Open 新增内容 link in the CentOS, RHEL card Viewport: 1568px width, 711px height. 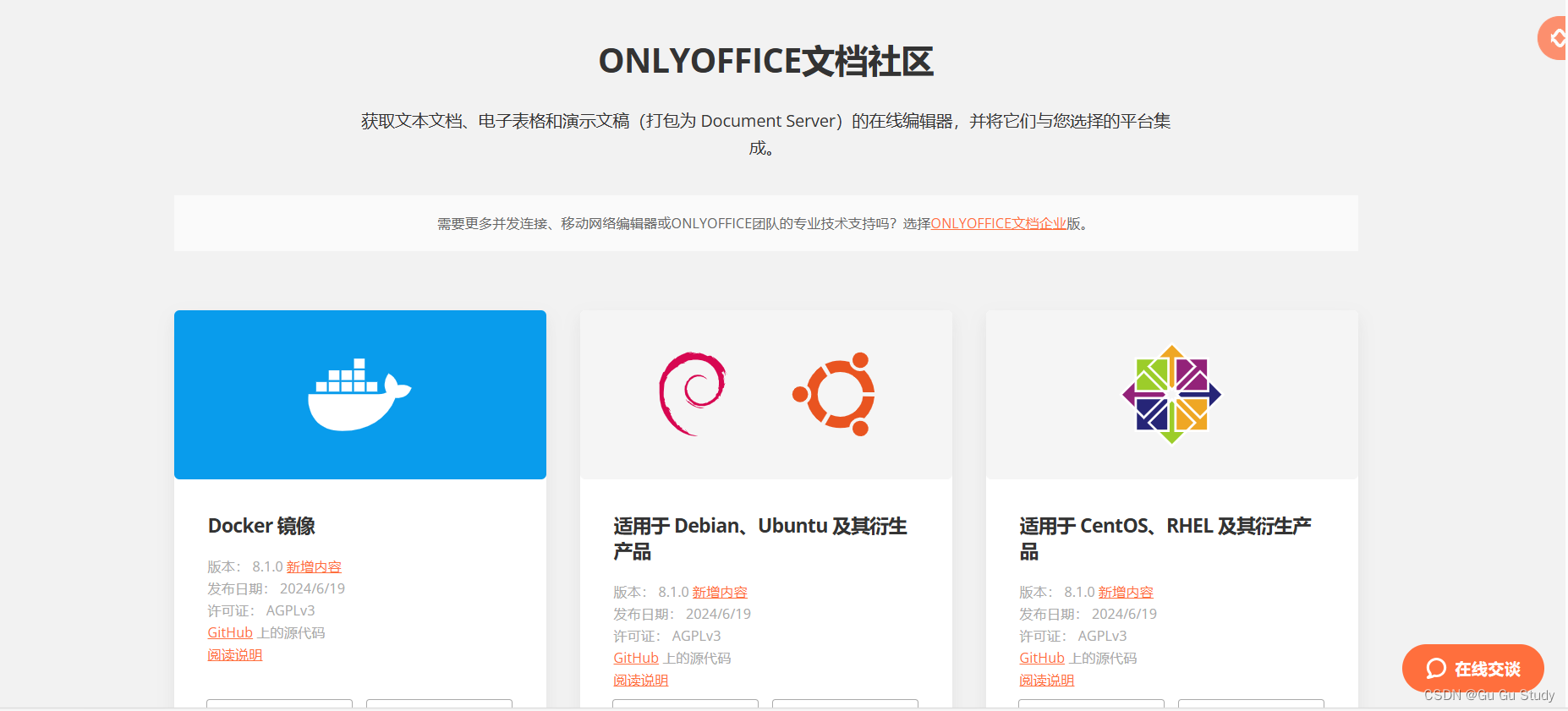1126,592
